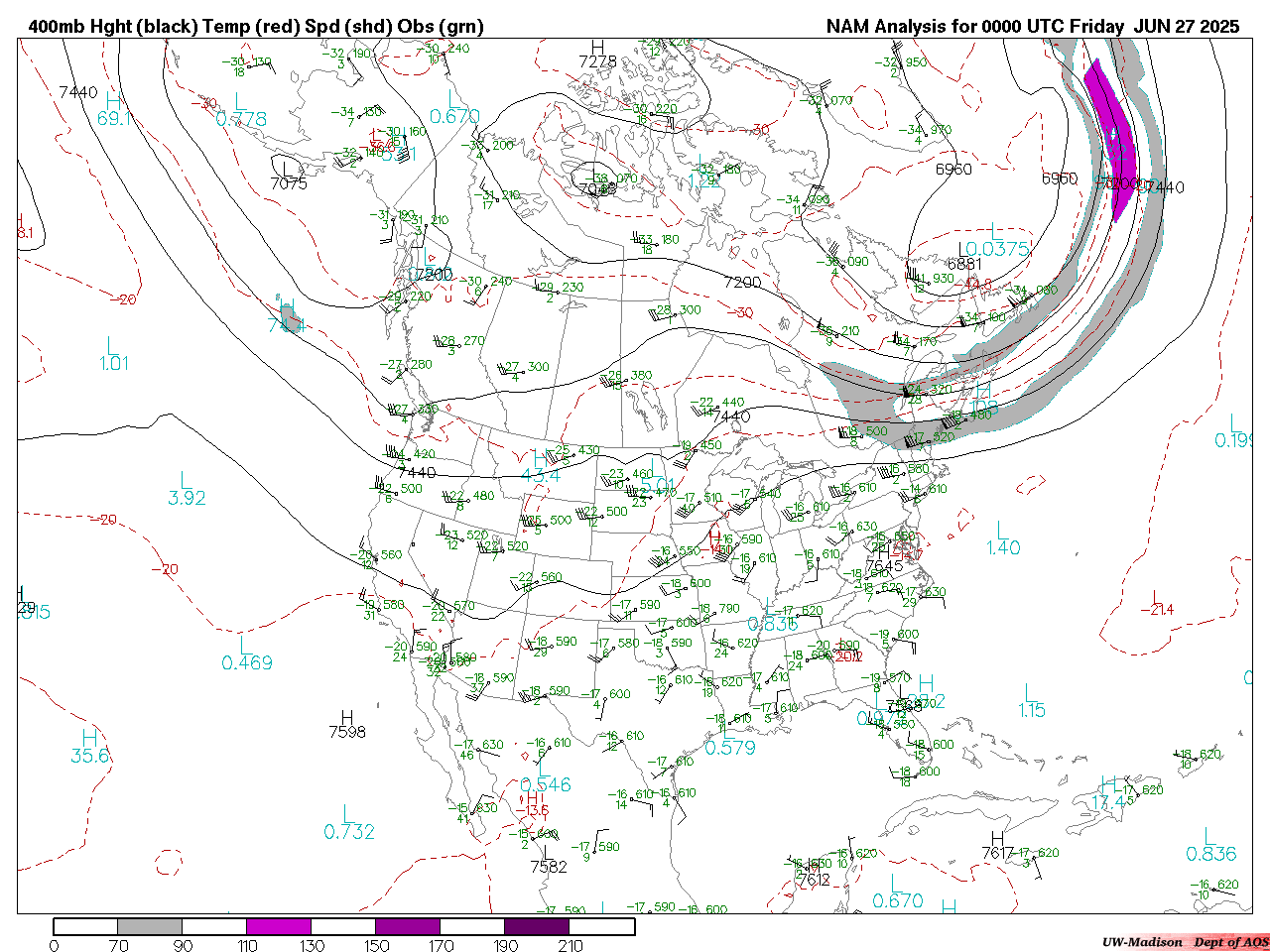Pick the purple 150–170 legend swatch
Image resolution: width=1270 pixels, height=952 pixels.
408,927
